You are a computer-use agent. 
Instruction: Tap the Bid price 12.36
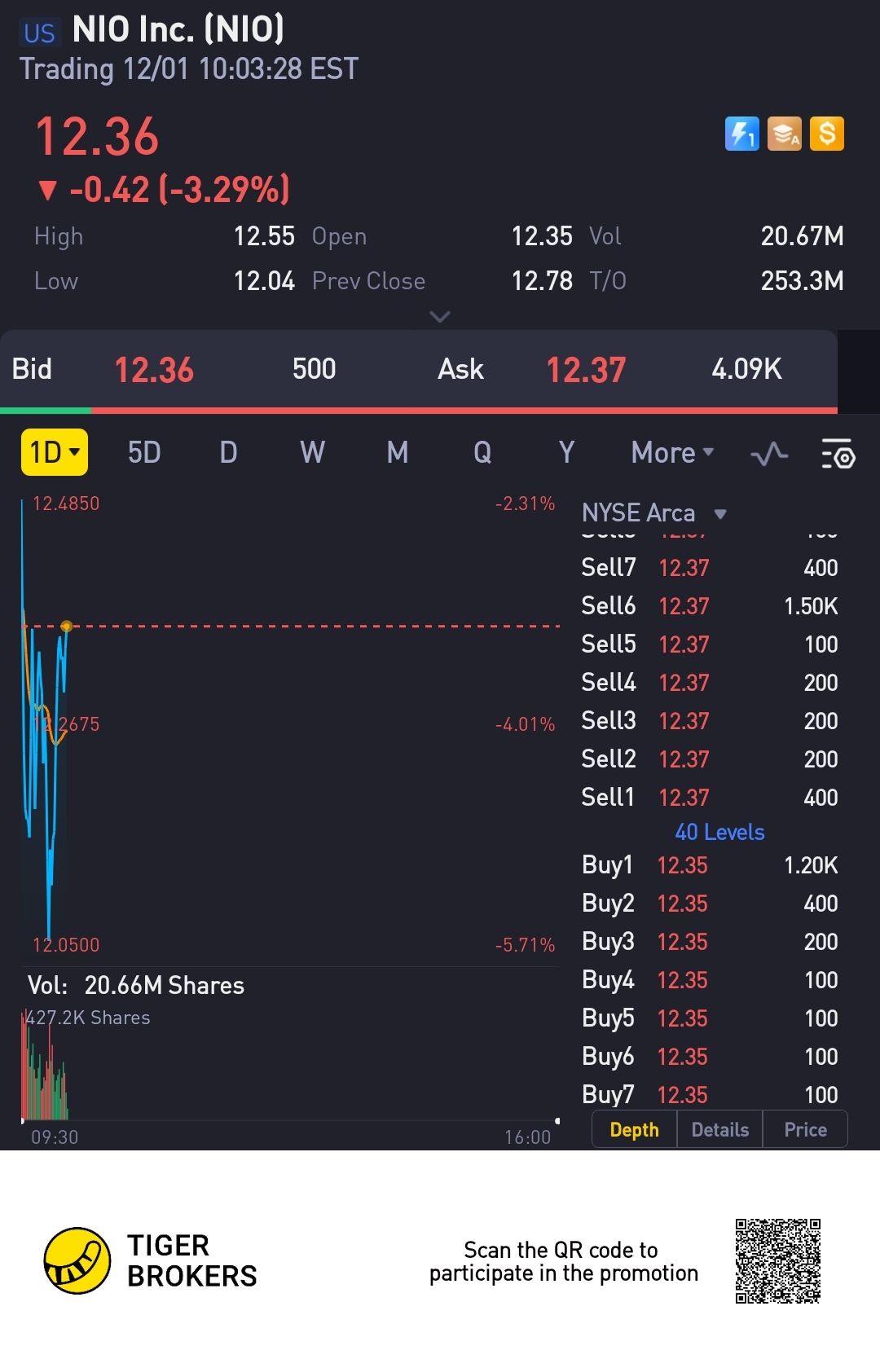coord(154,370)
